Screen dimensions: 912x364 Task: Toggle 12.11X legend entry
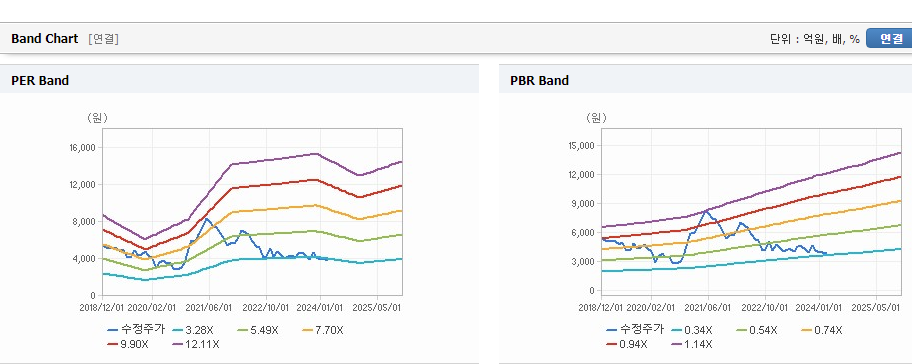click(195, 344)
